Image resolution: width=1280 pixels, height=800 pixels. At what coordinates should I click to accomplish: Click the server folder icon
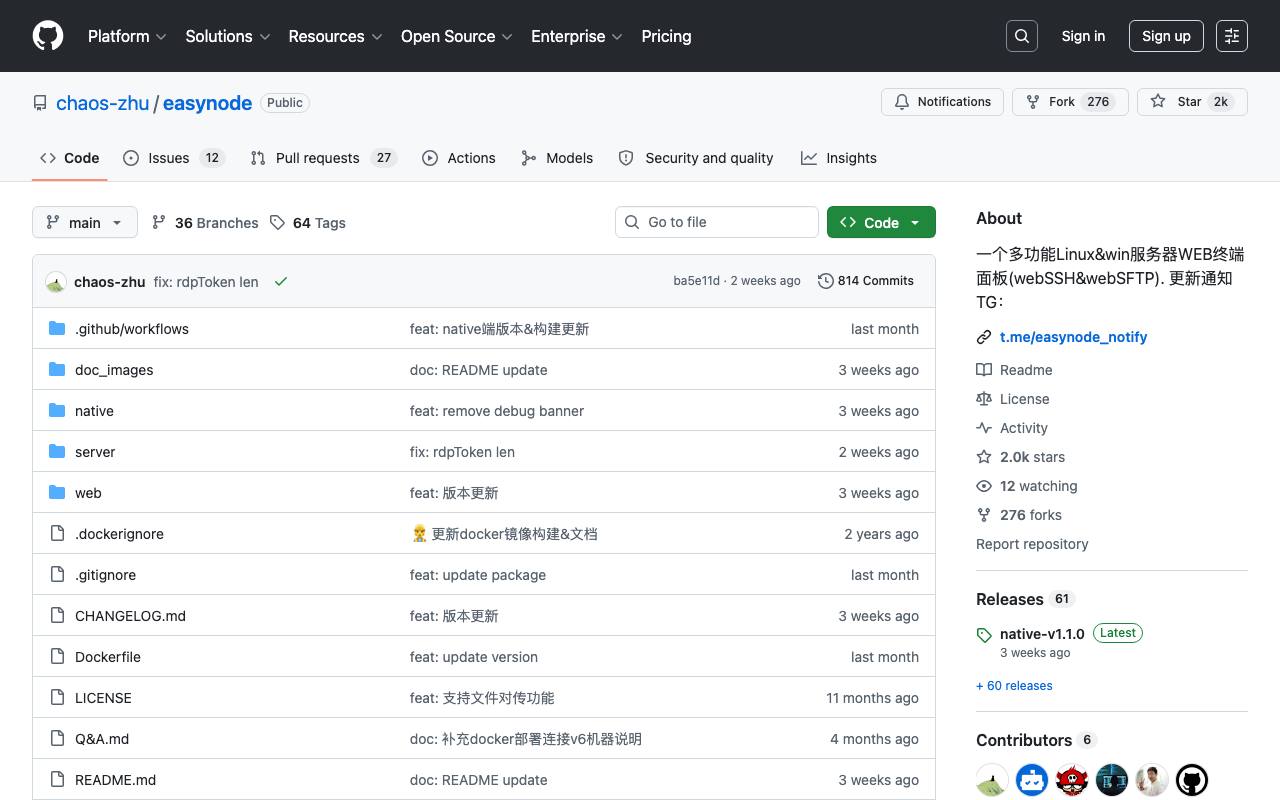coord(57,451)
